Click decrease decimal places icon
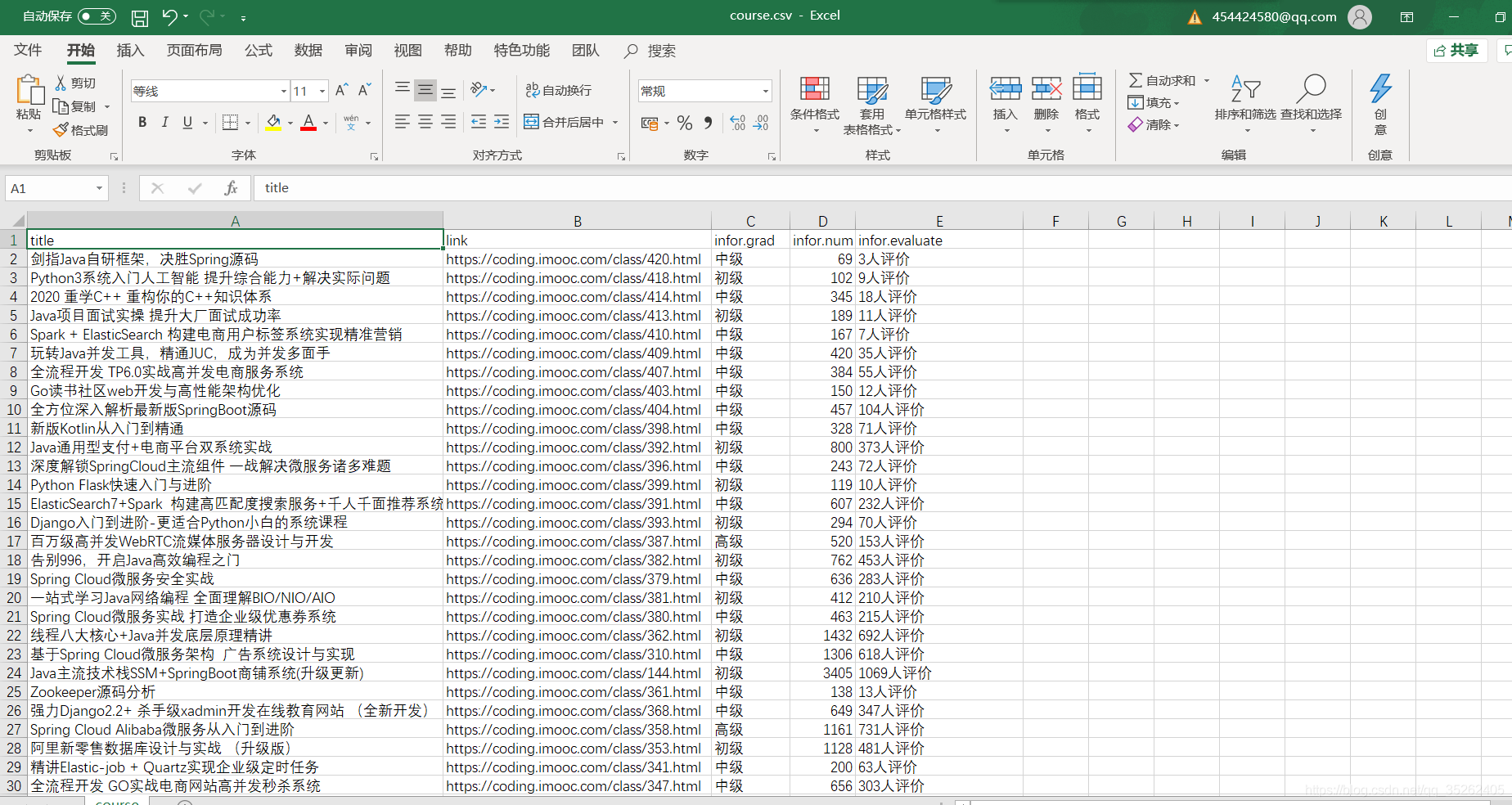 point(761,123)
